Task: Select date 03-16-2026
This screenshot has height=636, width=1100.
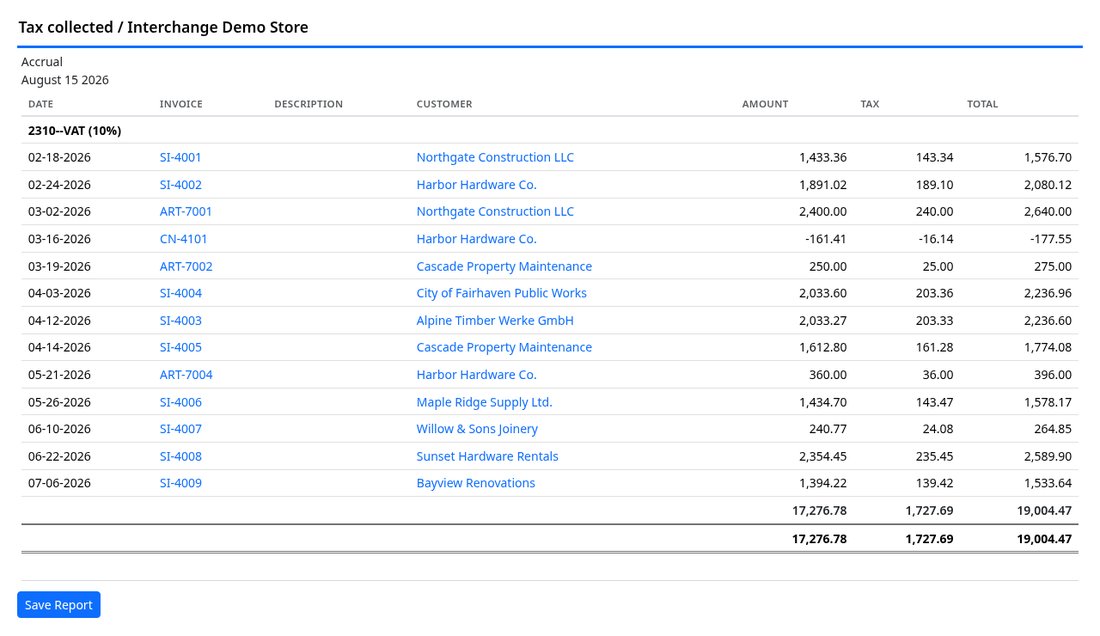Action: [x=60, y=238]
